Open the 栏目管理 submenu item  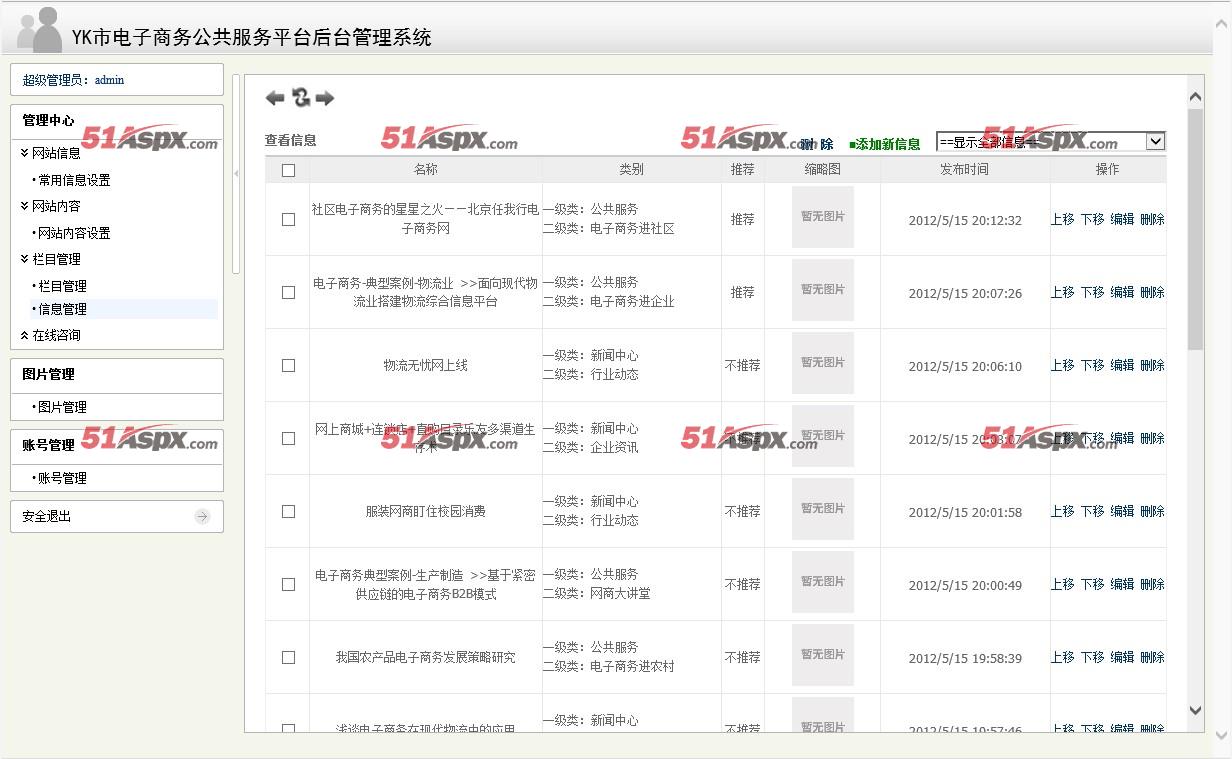coord(62,286)
